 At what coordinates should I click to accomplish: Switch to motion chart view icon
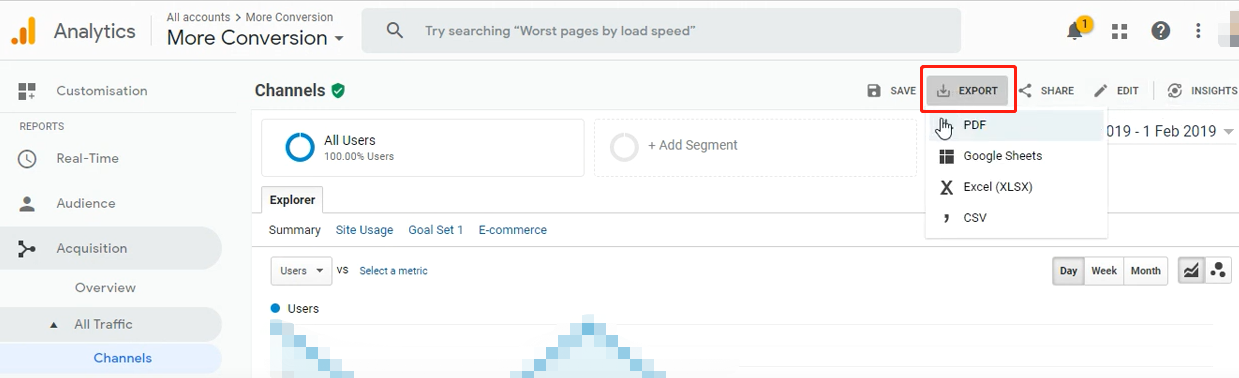[x=1218, y=271]
